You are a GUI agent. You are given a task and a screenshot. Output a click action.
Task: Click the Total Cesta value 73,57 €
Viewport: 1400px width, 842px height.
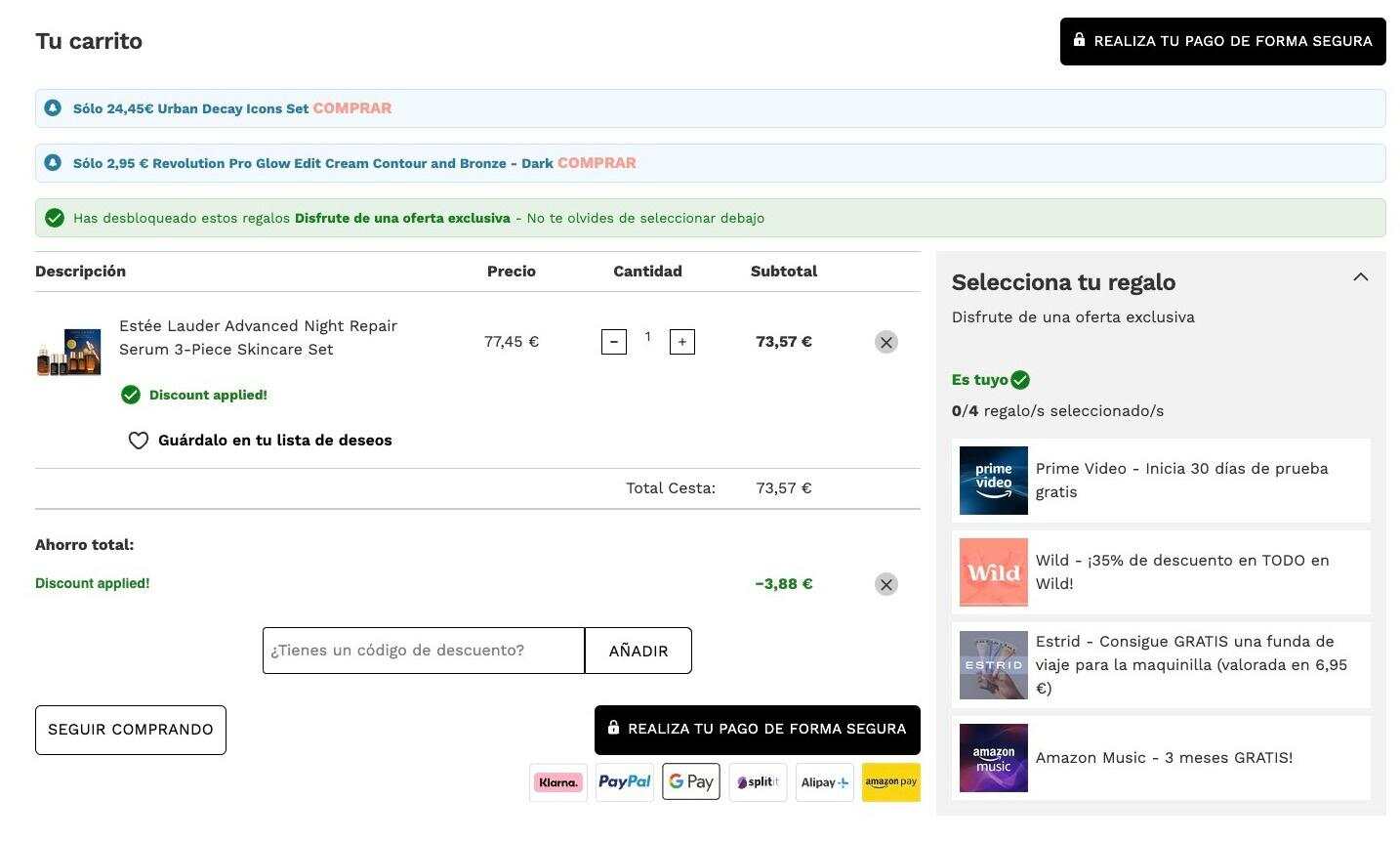[783, 488]
